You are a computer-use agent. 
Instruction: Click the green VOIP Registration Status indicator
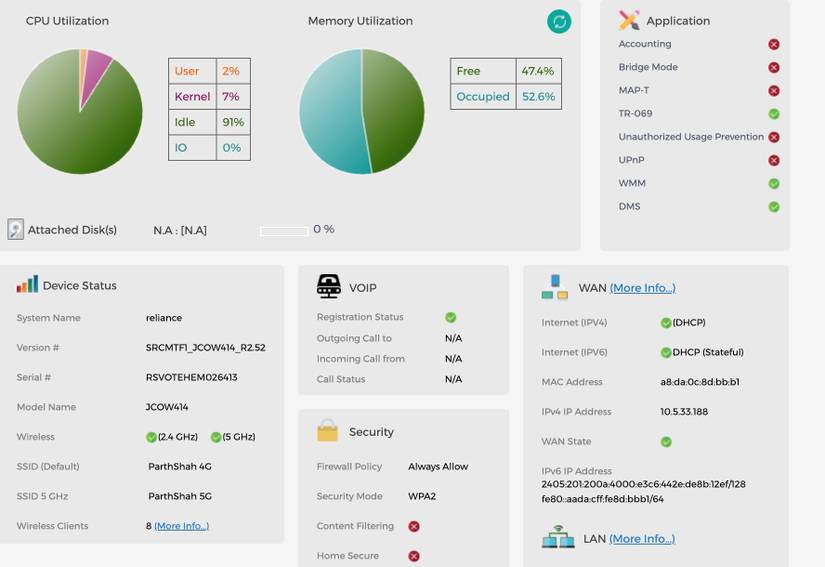(x=450, y=317)
